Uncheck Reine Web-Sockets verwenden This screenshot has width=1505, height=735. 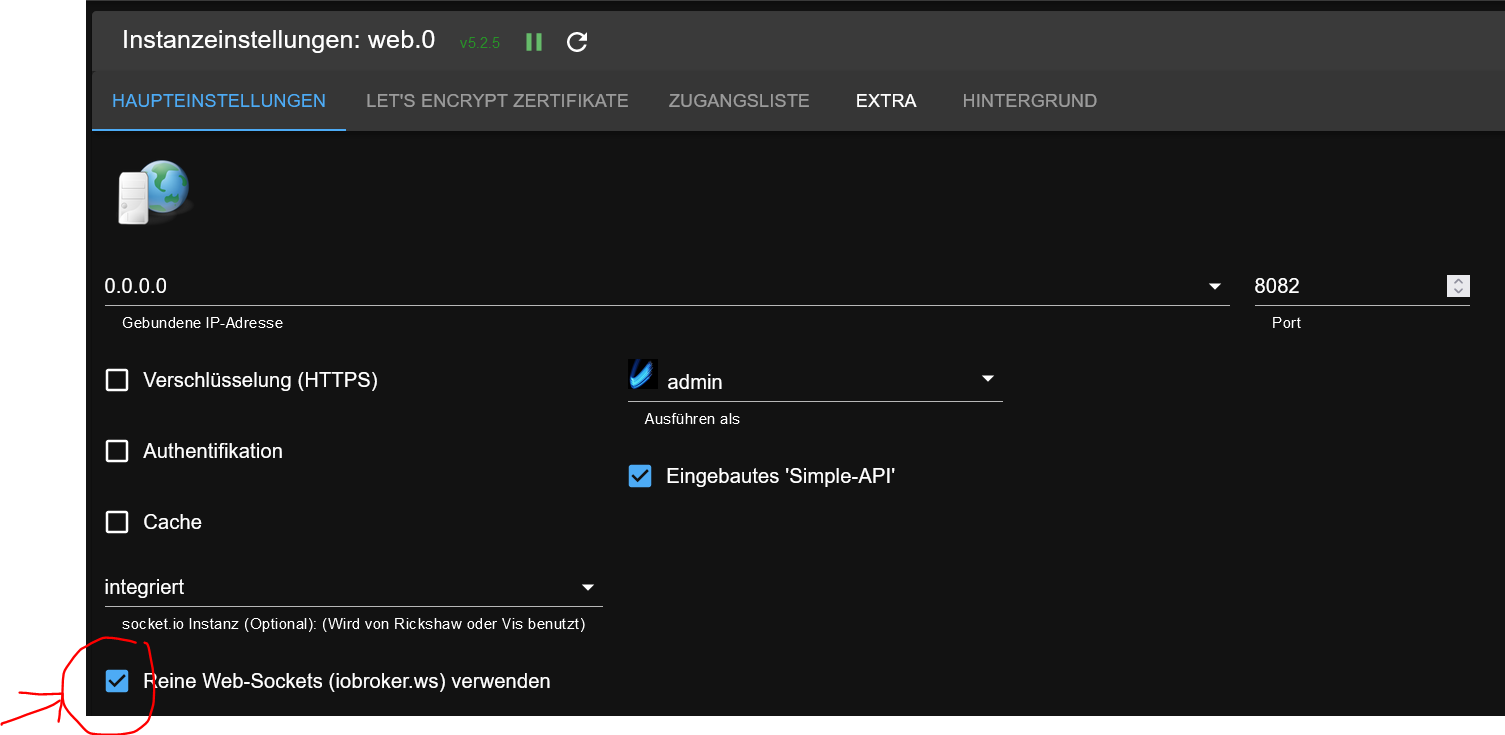click(x=117, y=681)
